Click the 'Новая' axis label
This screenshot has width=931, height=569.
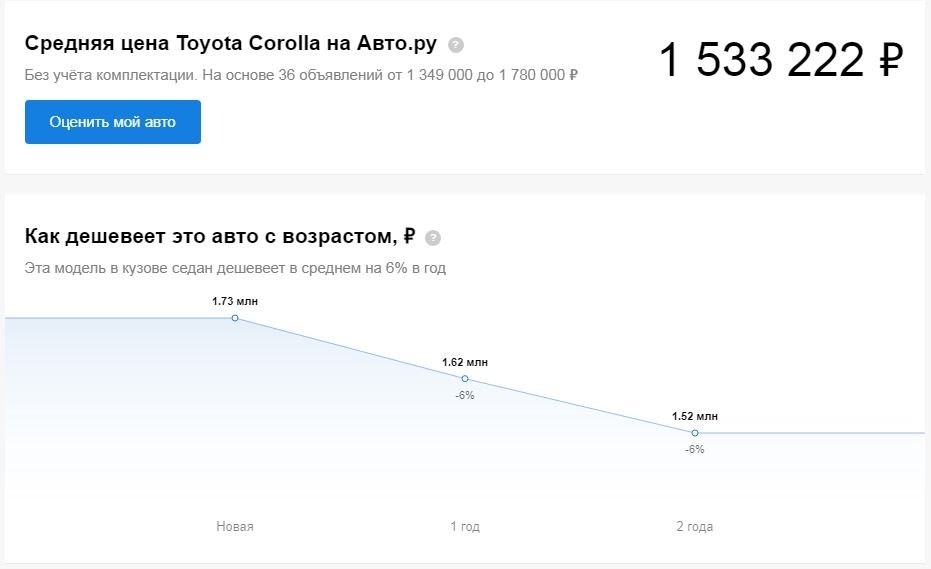[235, 526]
